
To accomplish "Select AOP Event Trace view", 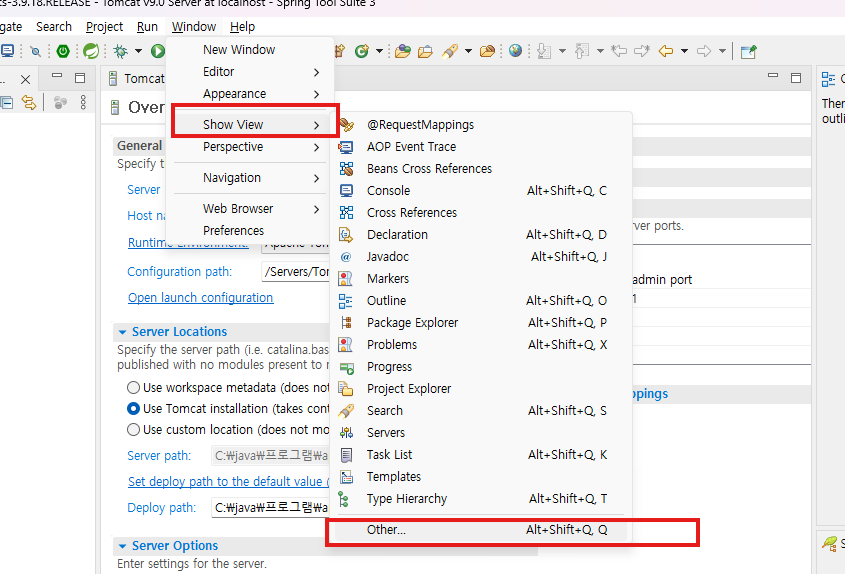I will tap(480, 147).
